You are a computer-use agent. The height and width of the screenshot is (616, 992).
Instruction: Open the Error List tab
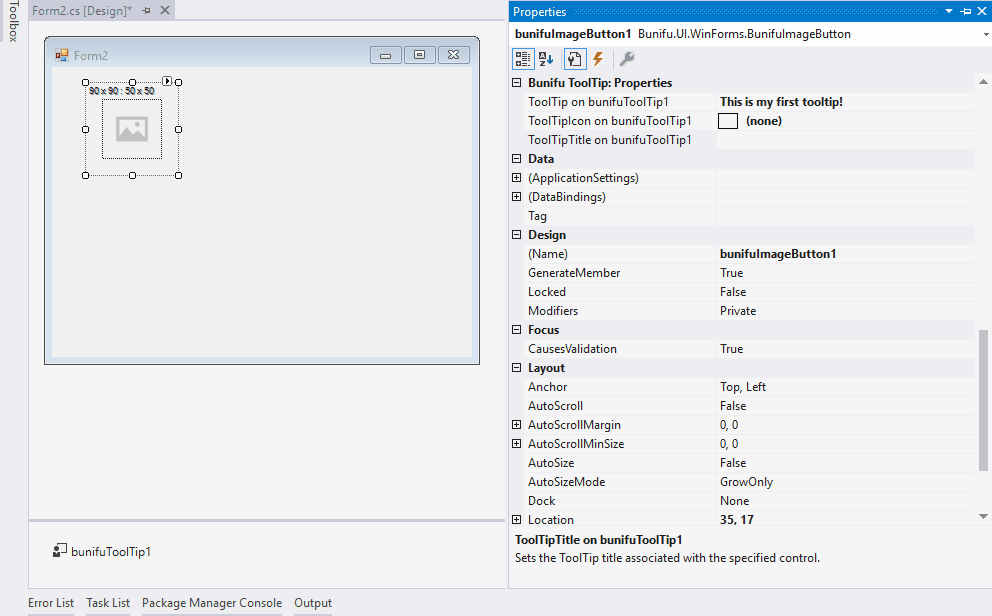tap(51, 603)
